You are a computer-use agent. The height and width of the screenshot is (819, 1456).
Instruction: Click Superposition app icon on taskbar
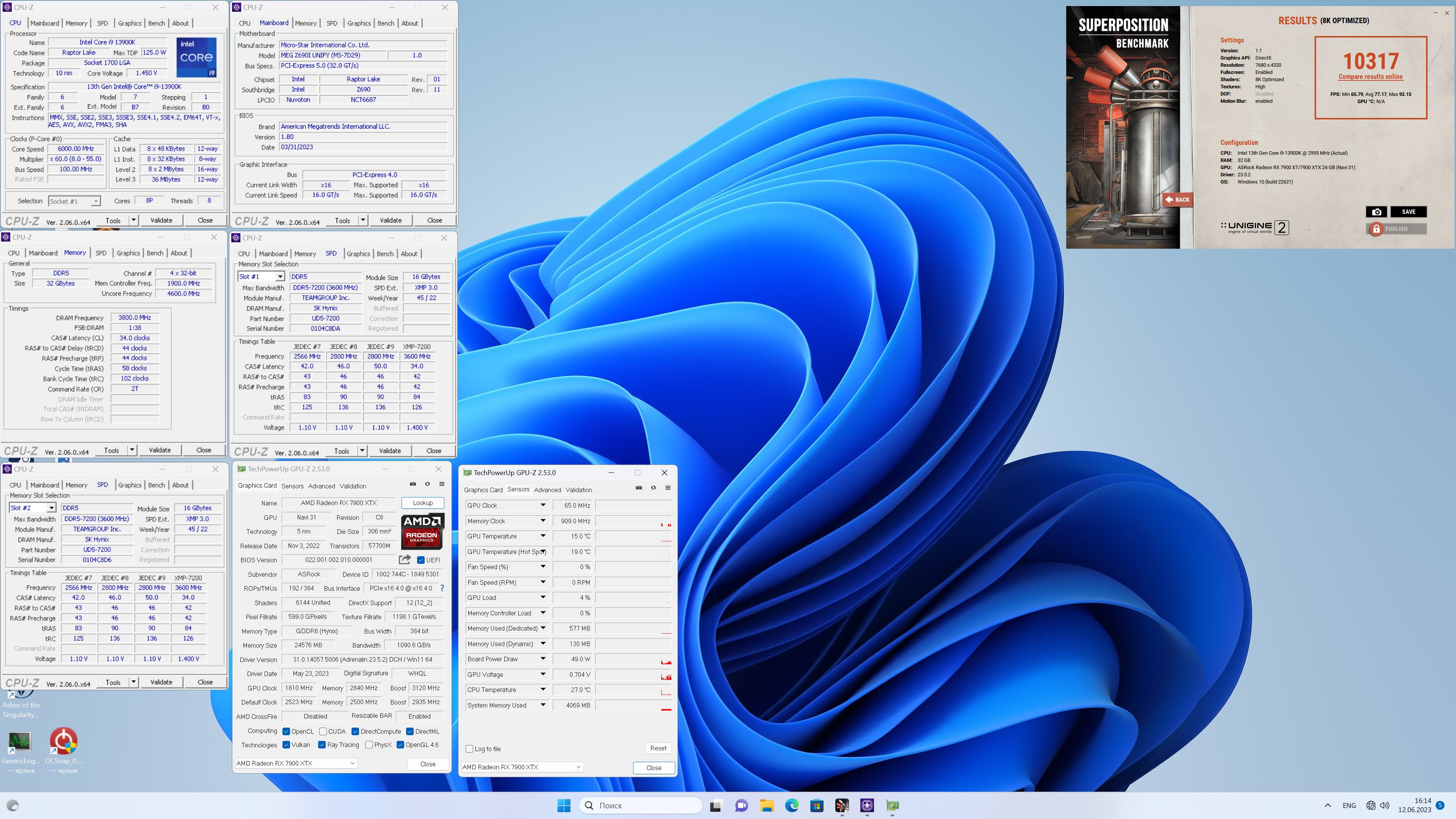(842, 805)
